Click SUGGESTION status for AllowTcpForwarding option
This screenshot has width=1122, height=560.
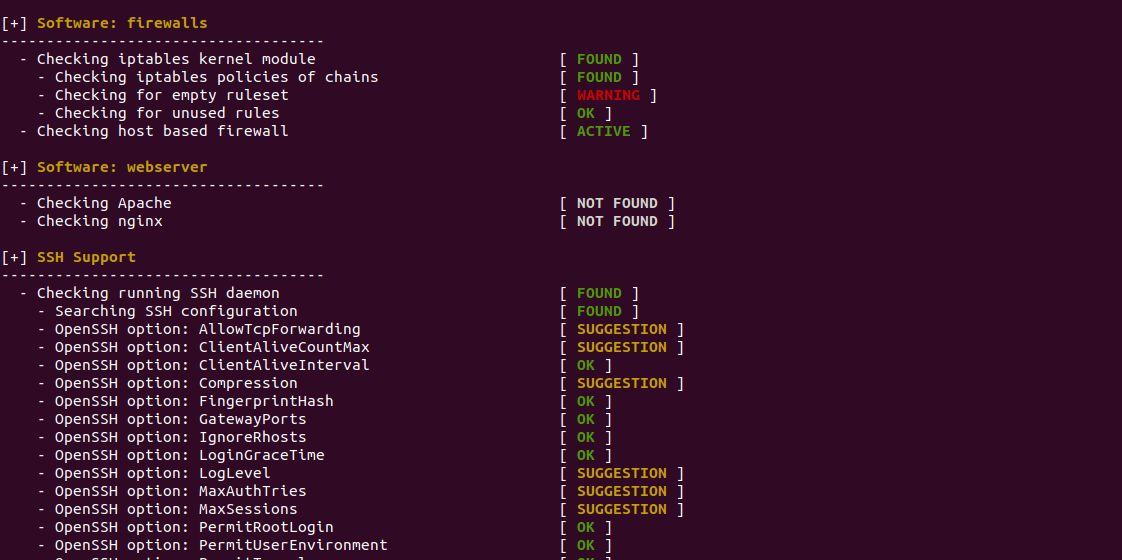(x=622, y=330)
